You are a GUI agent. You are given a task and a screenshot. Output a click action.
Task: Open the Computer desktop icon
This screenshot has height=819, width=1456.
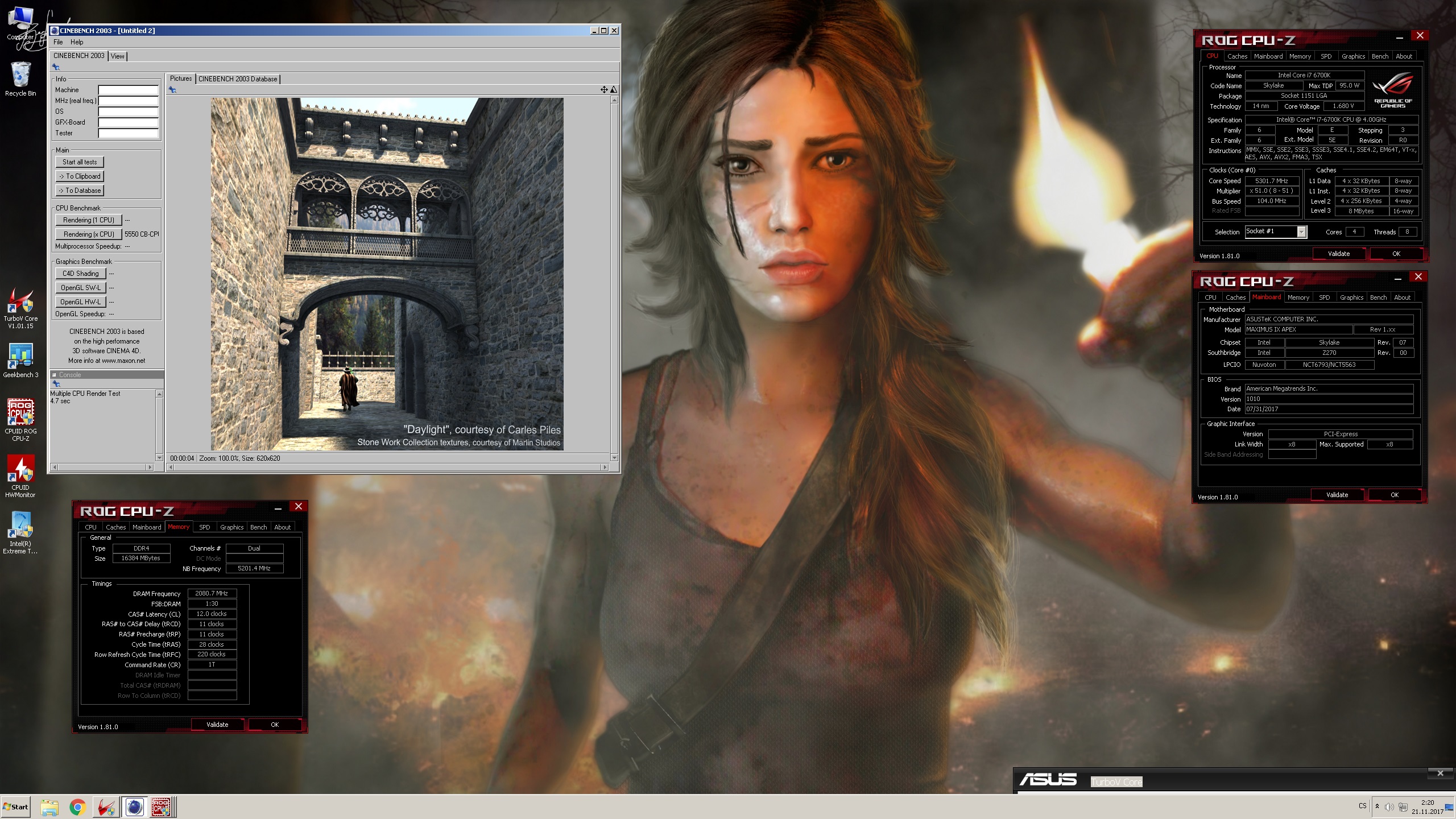coord(20,24)
